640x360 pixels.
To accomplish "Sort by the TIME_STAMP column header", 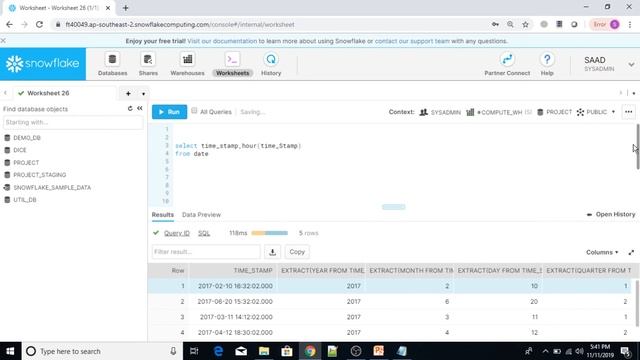I will coord(253,271).
